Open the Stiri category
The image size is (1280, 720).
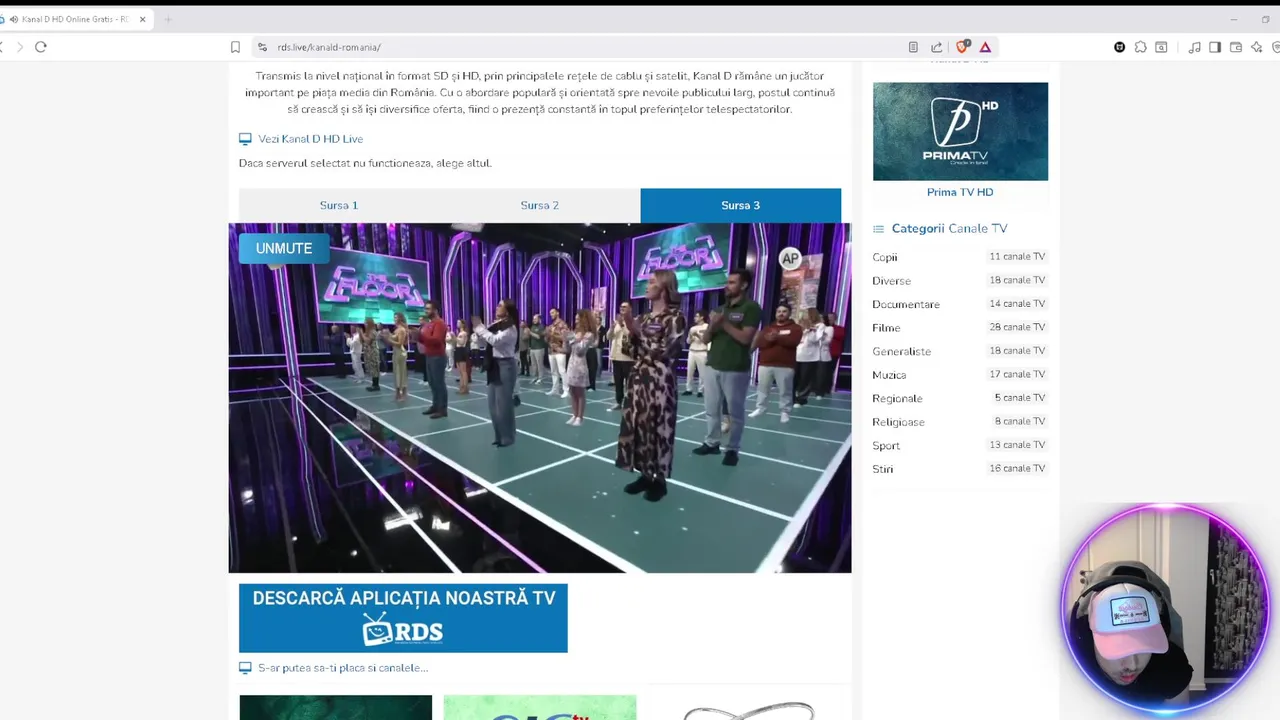tap(882, 469)
